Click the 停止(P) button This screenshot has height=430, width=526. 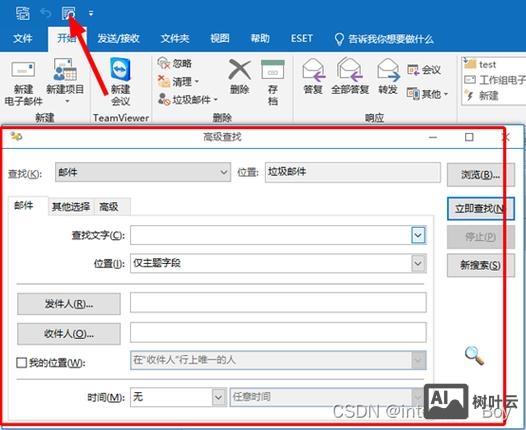pyautogui.click(x=480, y=237)
